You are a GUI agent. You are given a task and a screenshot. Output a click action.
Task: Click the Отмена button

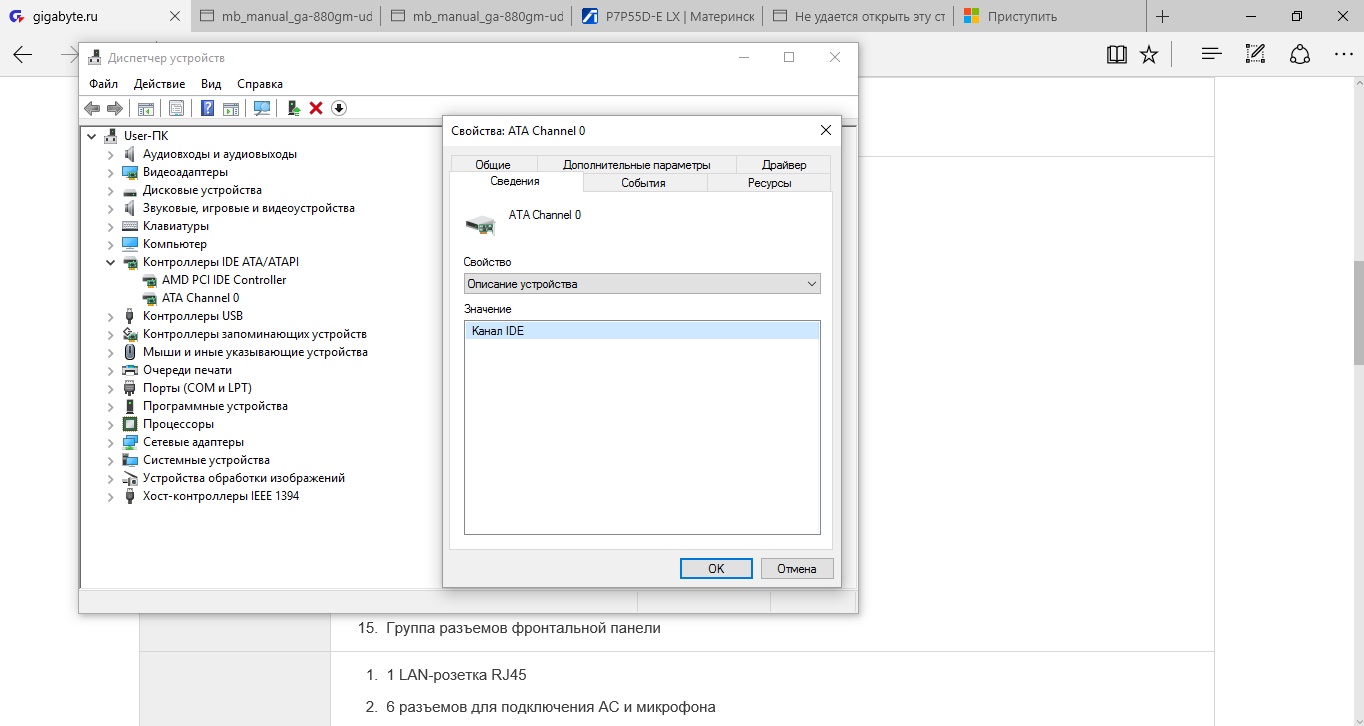797,568
